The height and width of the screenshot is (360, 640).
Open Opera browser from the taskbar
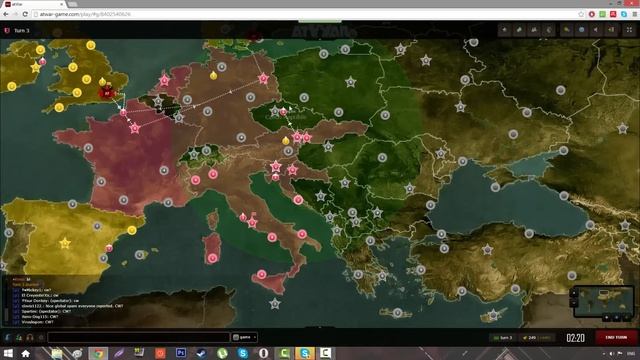(264, 353)
